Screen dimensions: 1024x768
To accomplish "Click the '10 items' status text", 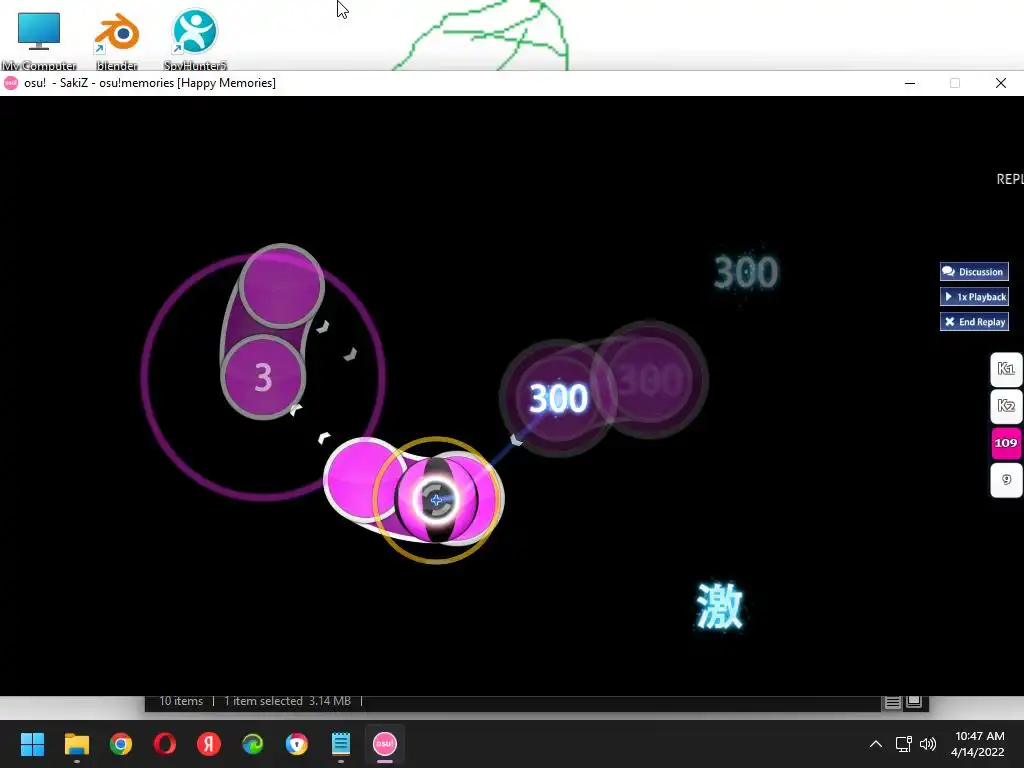I will coord(181,701).
